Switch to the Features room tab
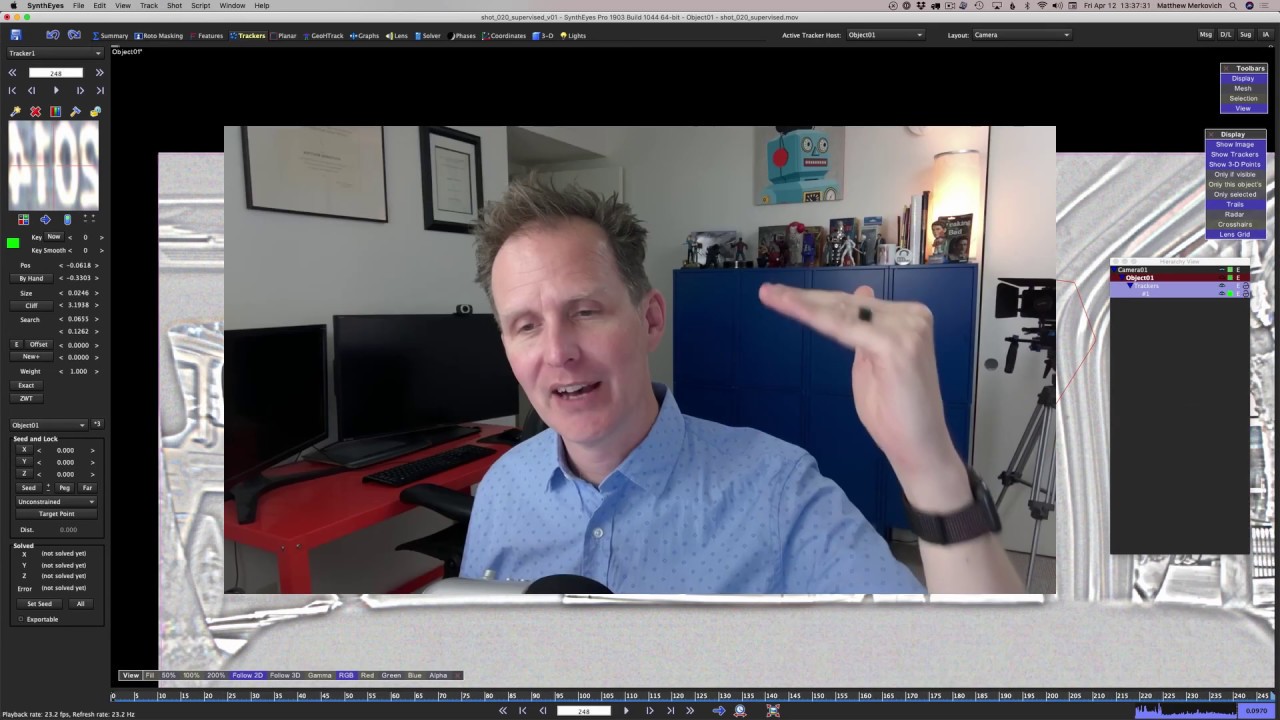 207,36
